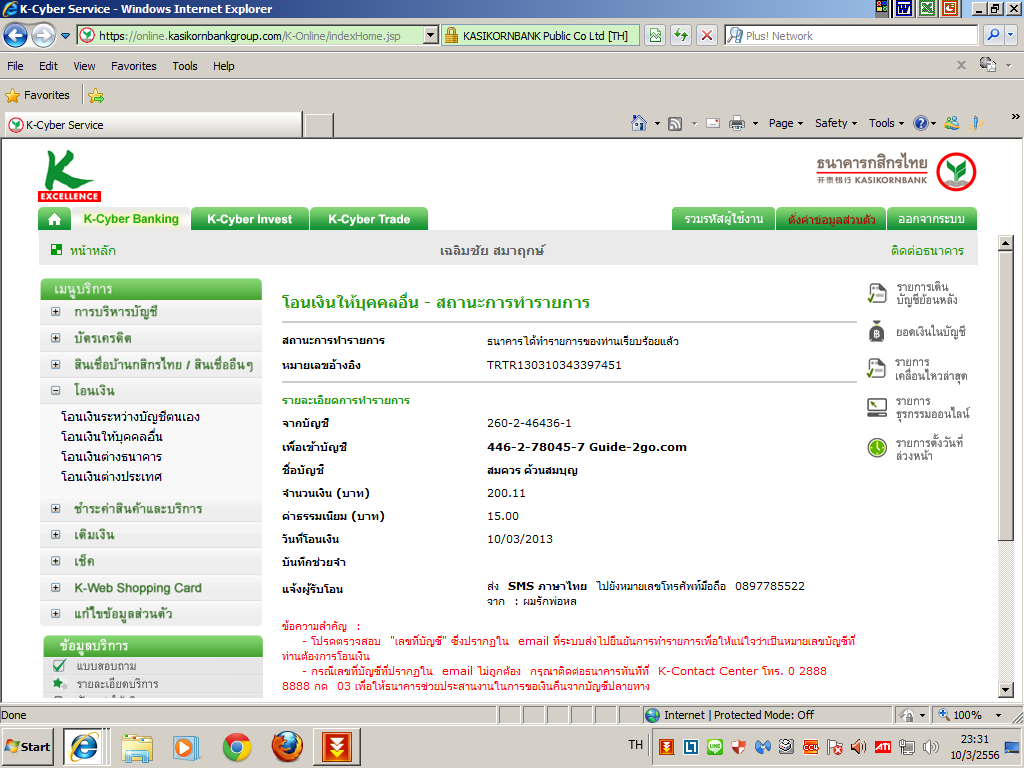Click the page scrollbar down arrow
The height and width of the screenshot is (768, 1024).
click(1006, 690)
